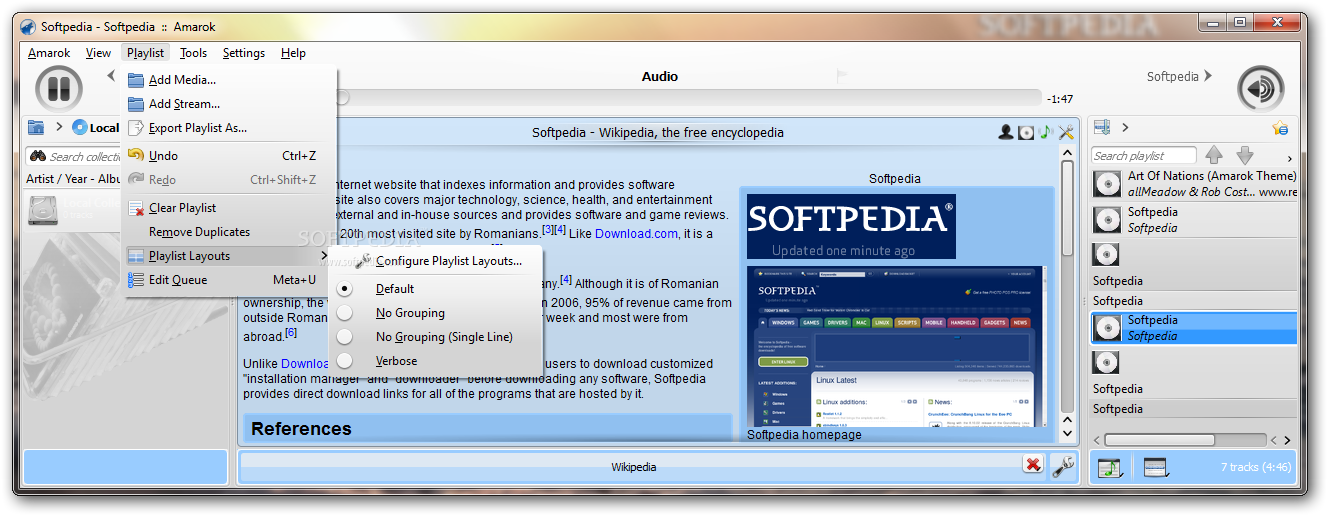Image resolution: width=1328 pixels, height=516 pixels.
Task: Expand the Playlist Layouts submenu arrow
Action: [x=324, y=256]
